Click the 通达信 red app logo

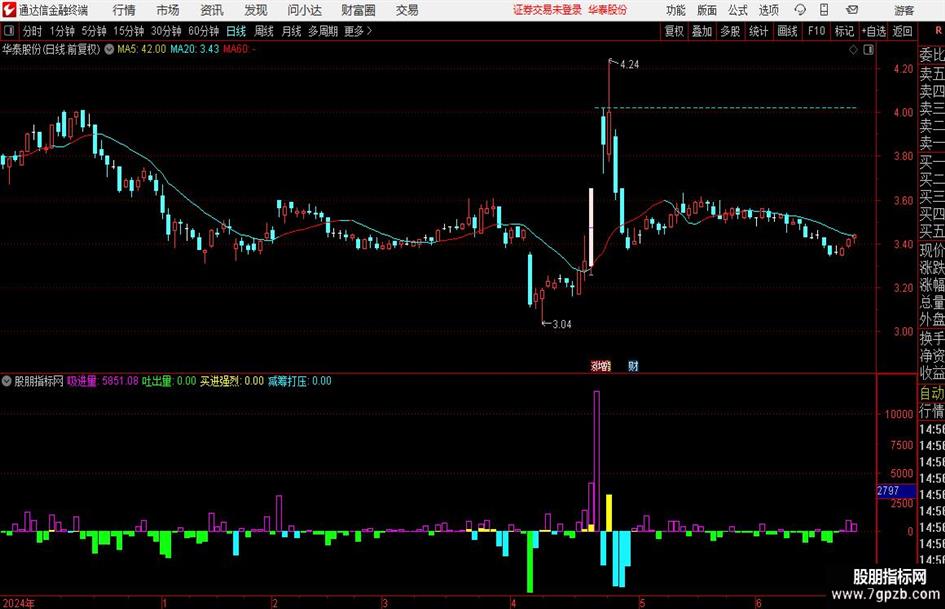tap(9, 10)
